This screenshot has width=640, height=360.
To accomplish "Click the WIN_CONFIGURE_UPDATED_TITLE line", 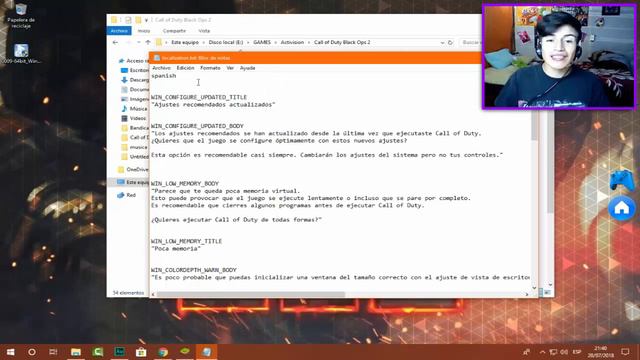I will click(x=199, y=97).
